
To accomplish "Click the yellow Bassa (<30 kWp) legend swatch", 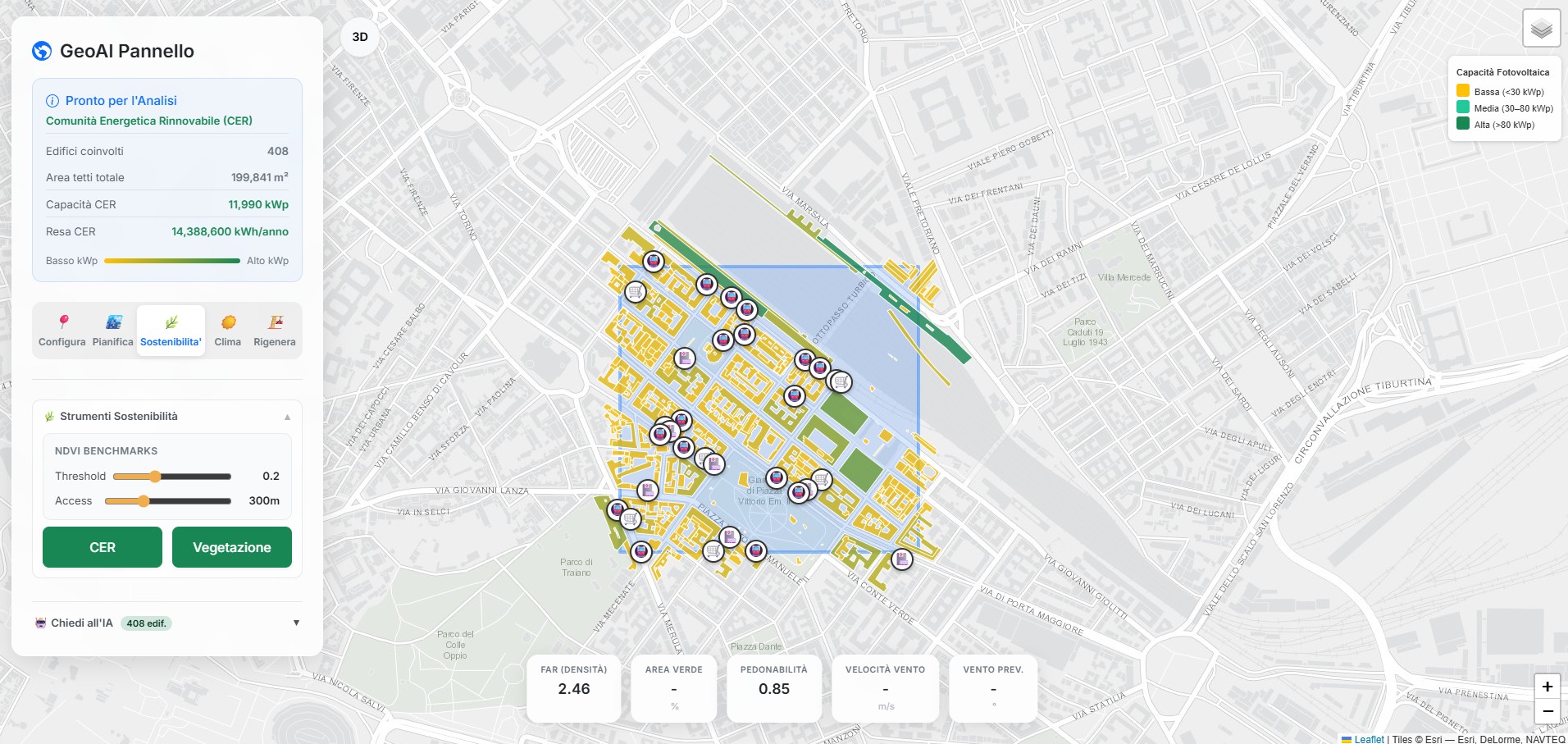I will (1463, 91).
